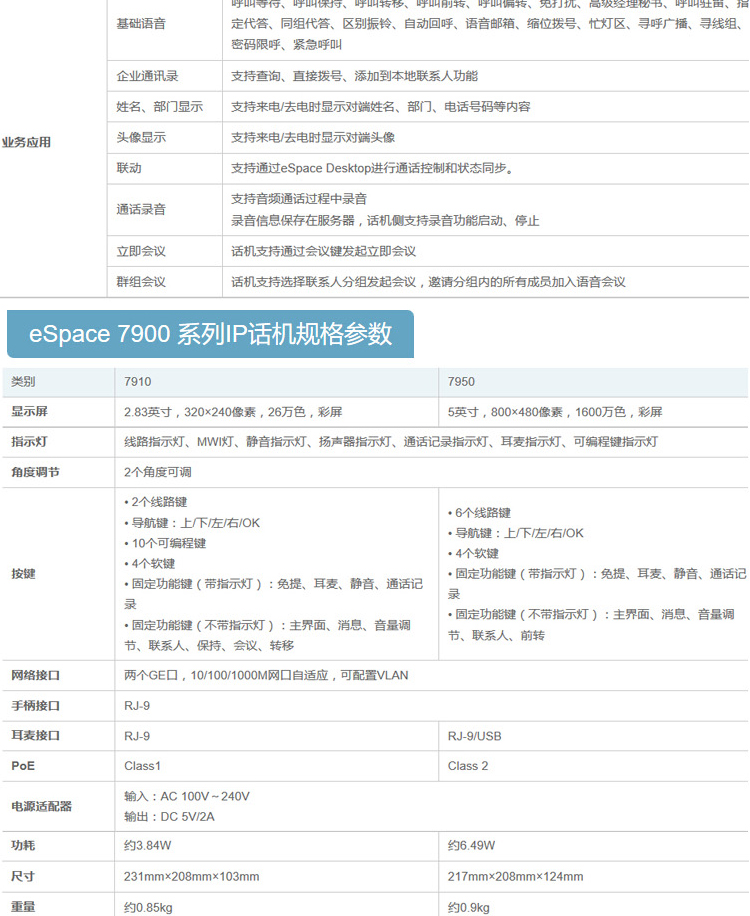Screen dimensions: 750x916
Task: Select the Class 2 PoE value
Action: click(x=468, y=766)
